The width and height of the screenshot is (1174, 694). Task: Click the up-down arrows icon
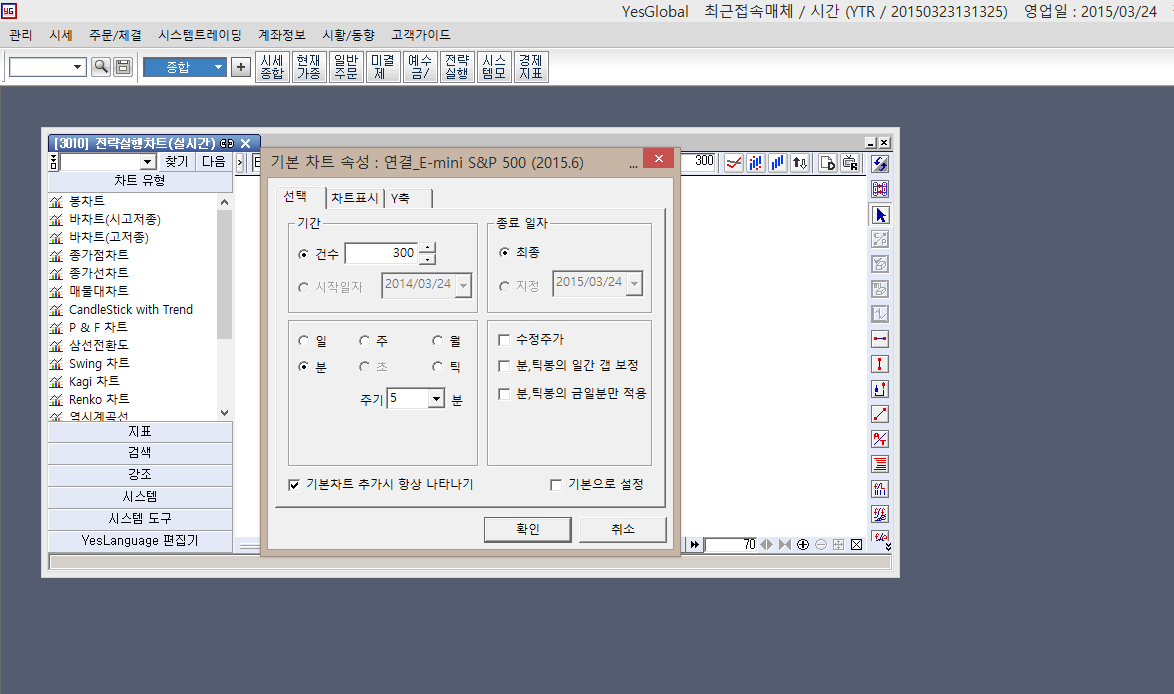click(800, 162)
